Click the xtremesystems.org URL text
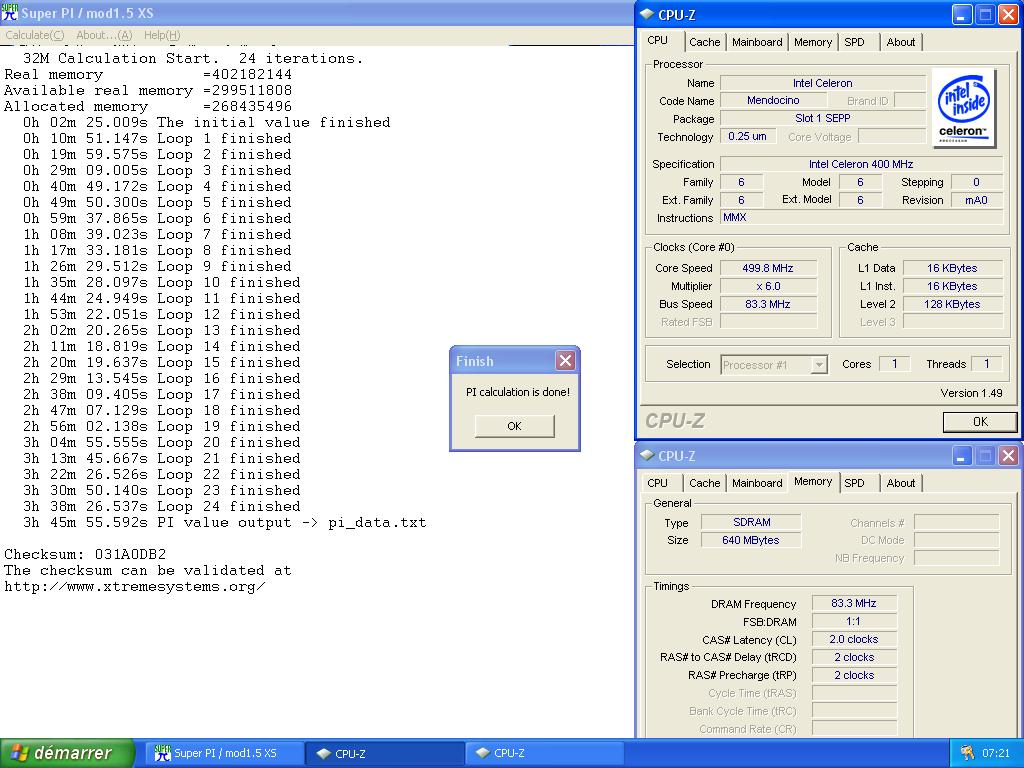 (x=135, y=586)
